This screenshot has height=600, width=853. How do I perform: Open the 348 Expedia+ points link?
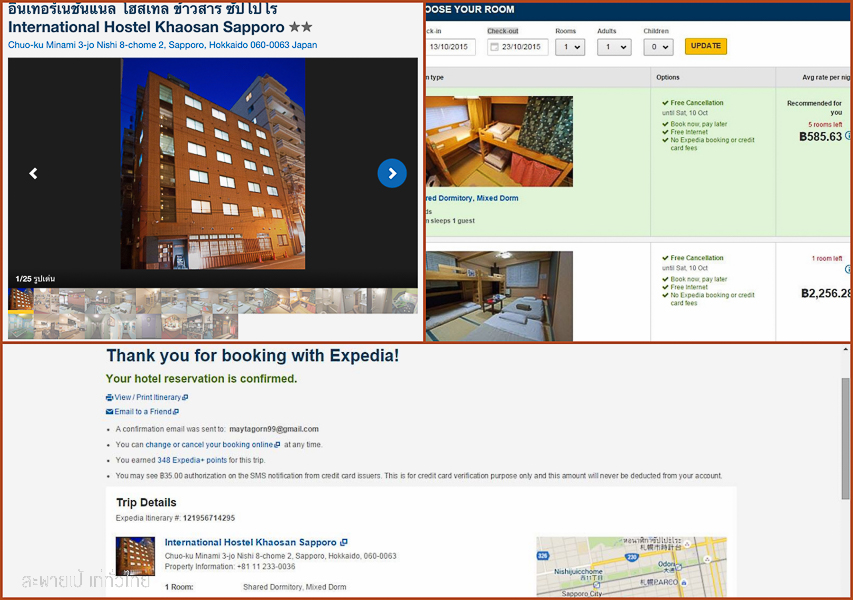(192, 460)
